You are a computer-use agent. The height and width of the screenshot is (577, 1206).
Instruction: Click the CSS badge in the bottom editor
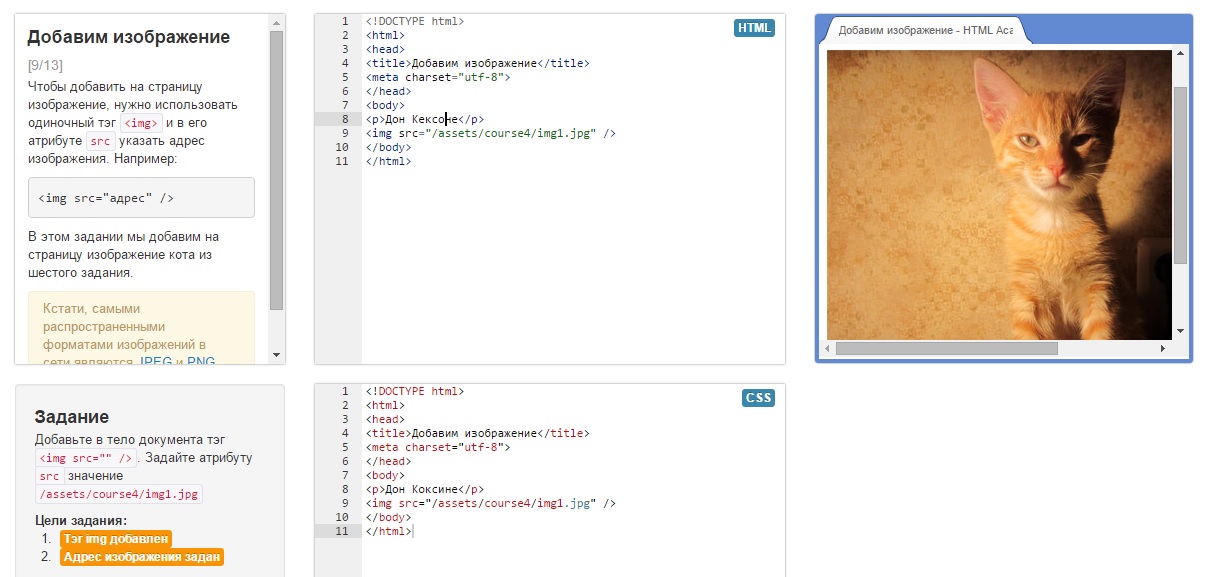tap(758, 398)
